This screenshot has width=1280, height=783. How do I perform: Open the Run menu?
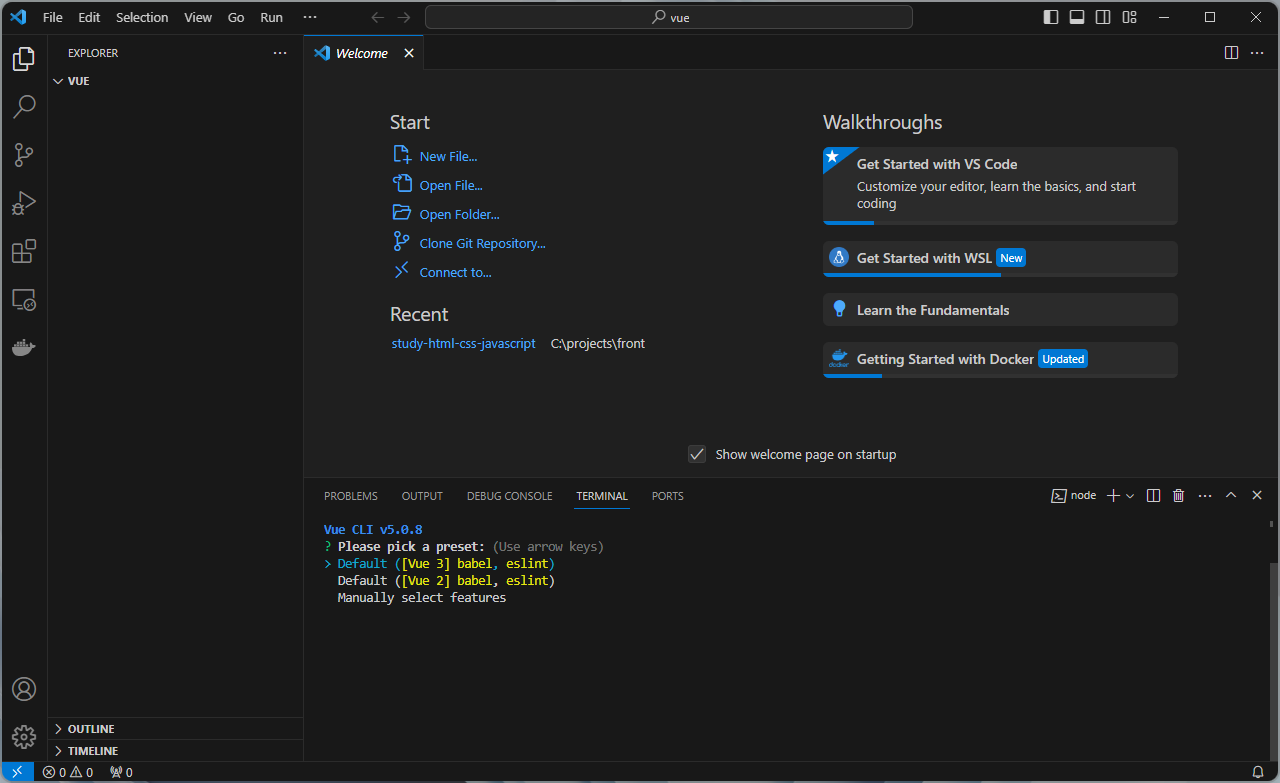point(271,17)
